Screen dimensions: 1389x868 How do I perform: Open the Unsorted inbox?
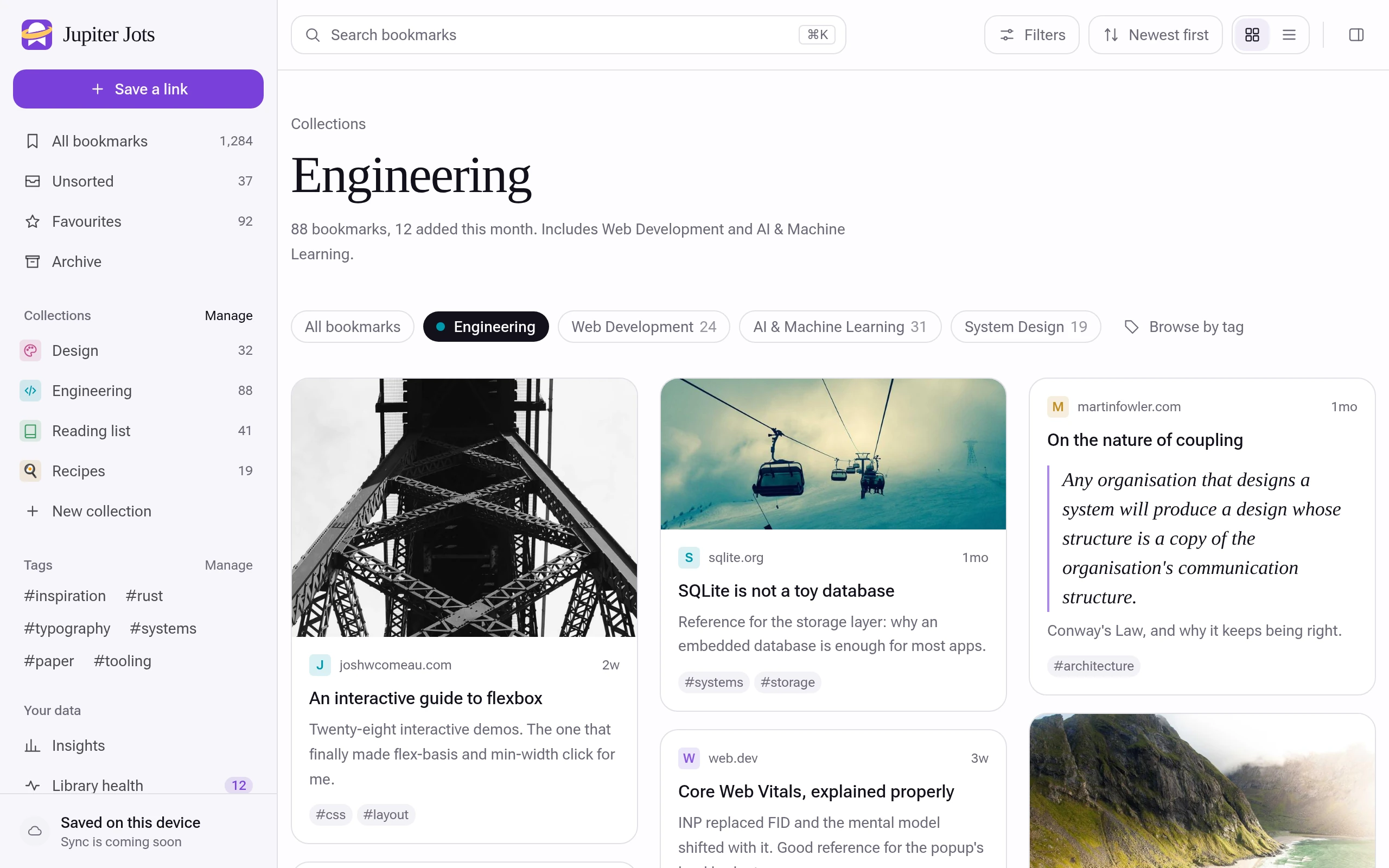[x=138, y=181]
